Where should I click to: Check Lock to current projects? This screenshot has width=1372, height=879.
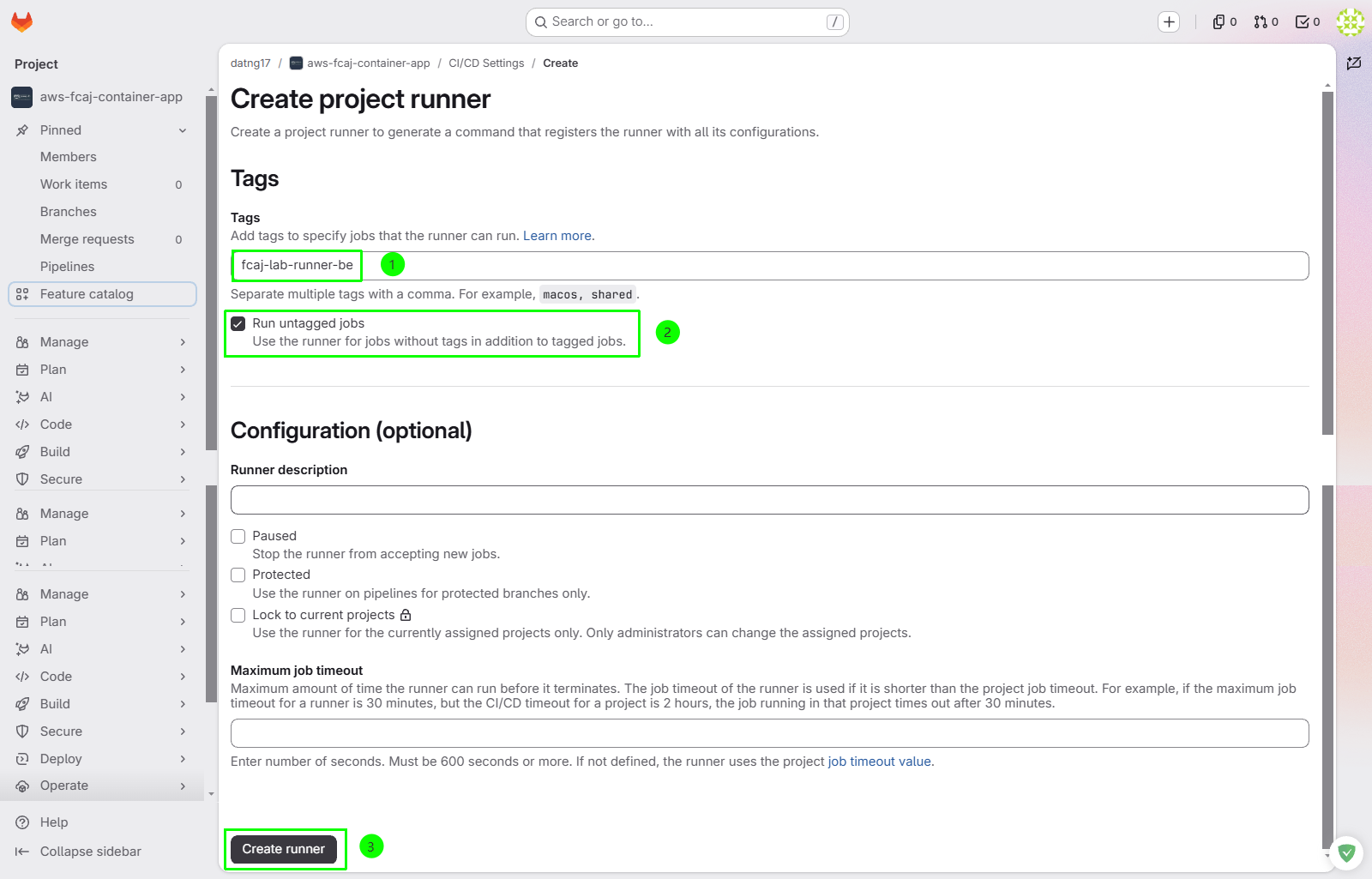[x=238, y=615]
